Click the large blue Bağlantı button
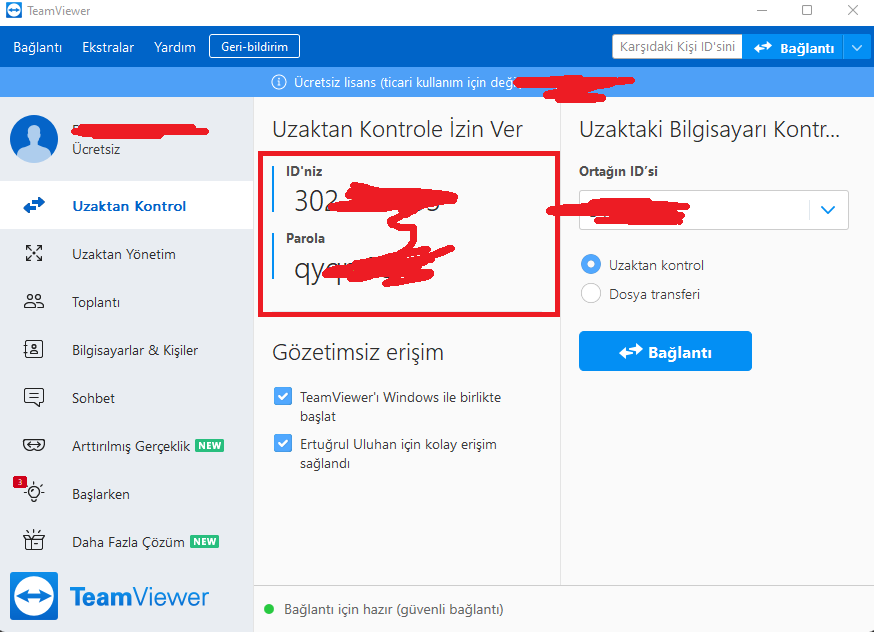 click(x=665, y=351)
